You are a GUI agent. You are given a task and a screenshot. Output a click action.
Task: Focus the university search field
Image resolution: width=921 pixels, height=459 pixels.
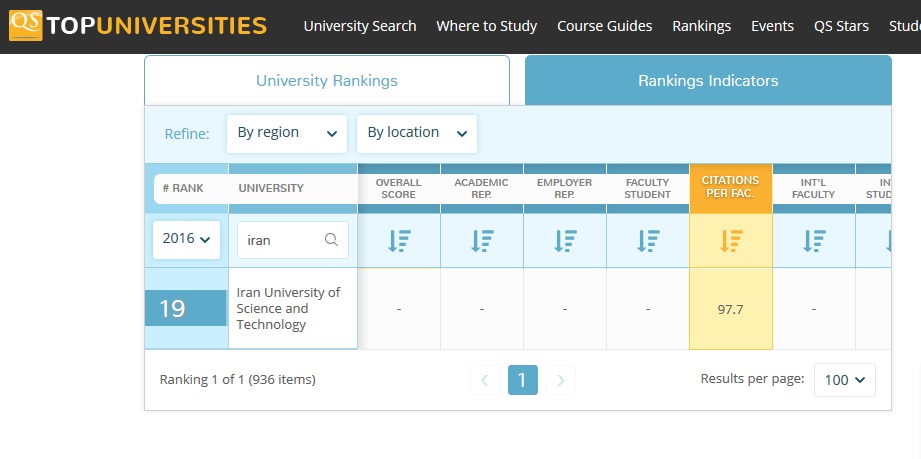click(282, 240)
